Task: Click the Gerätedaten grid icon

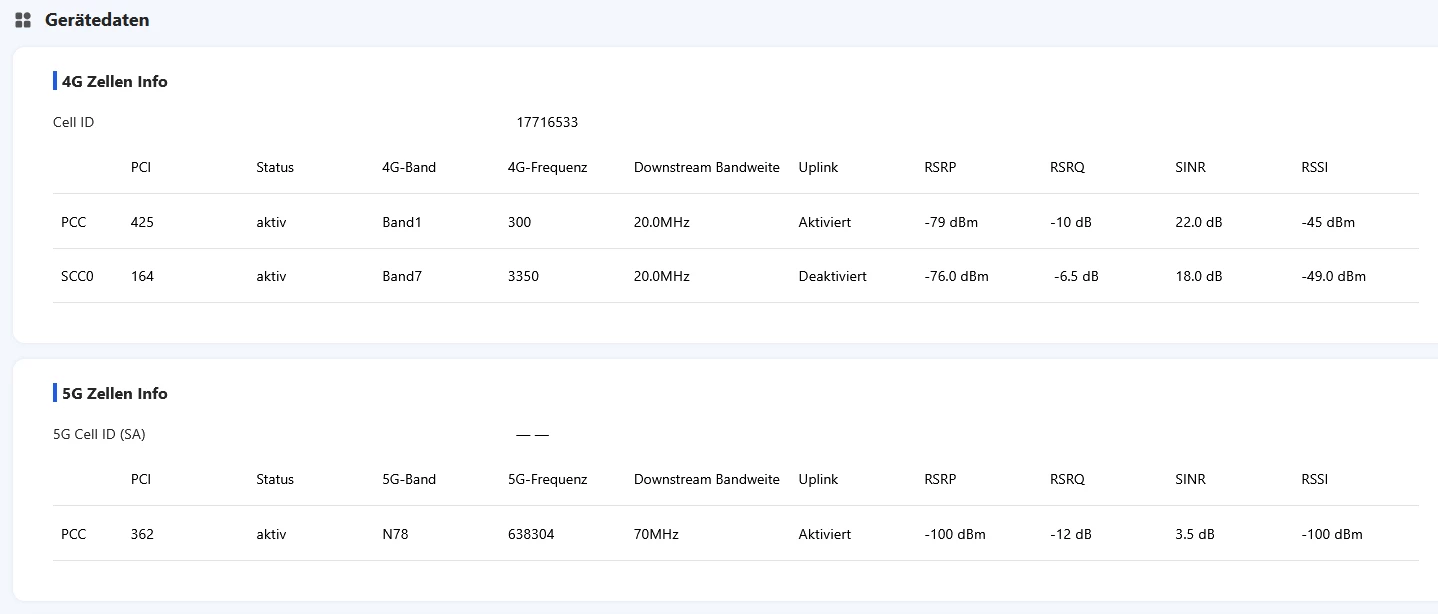Action: 23,20
